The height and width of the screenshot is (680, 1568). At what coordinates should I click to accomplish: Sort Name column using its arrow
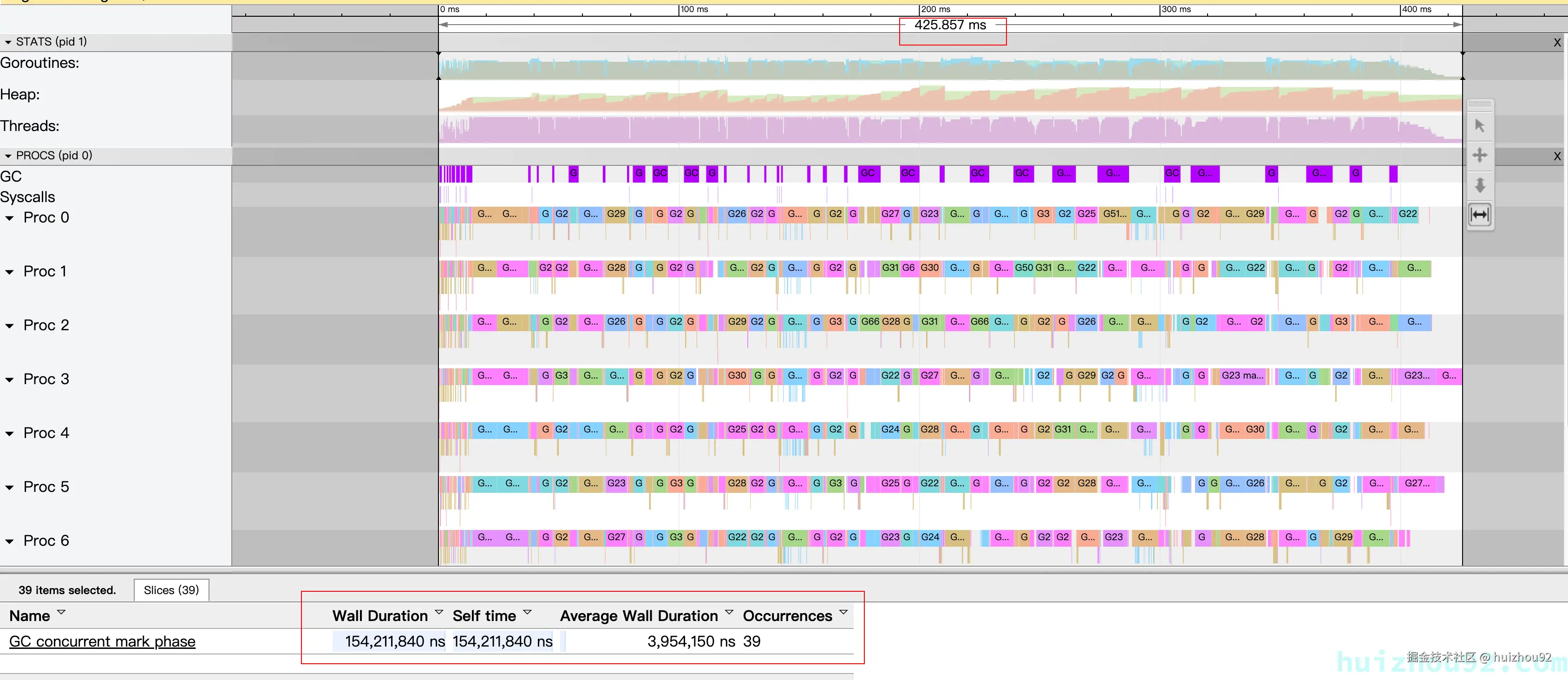coord(61,613)
